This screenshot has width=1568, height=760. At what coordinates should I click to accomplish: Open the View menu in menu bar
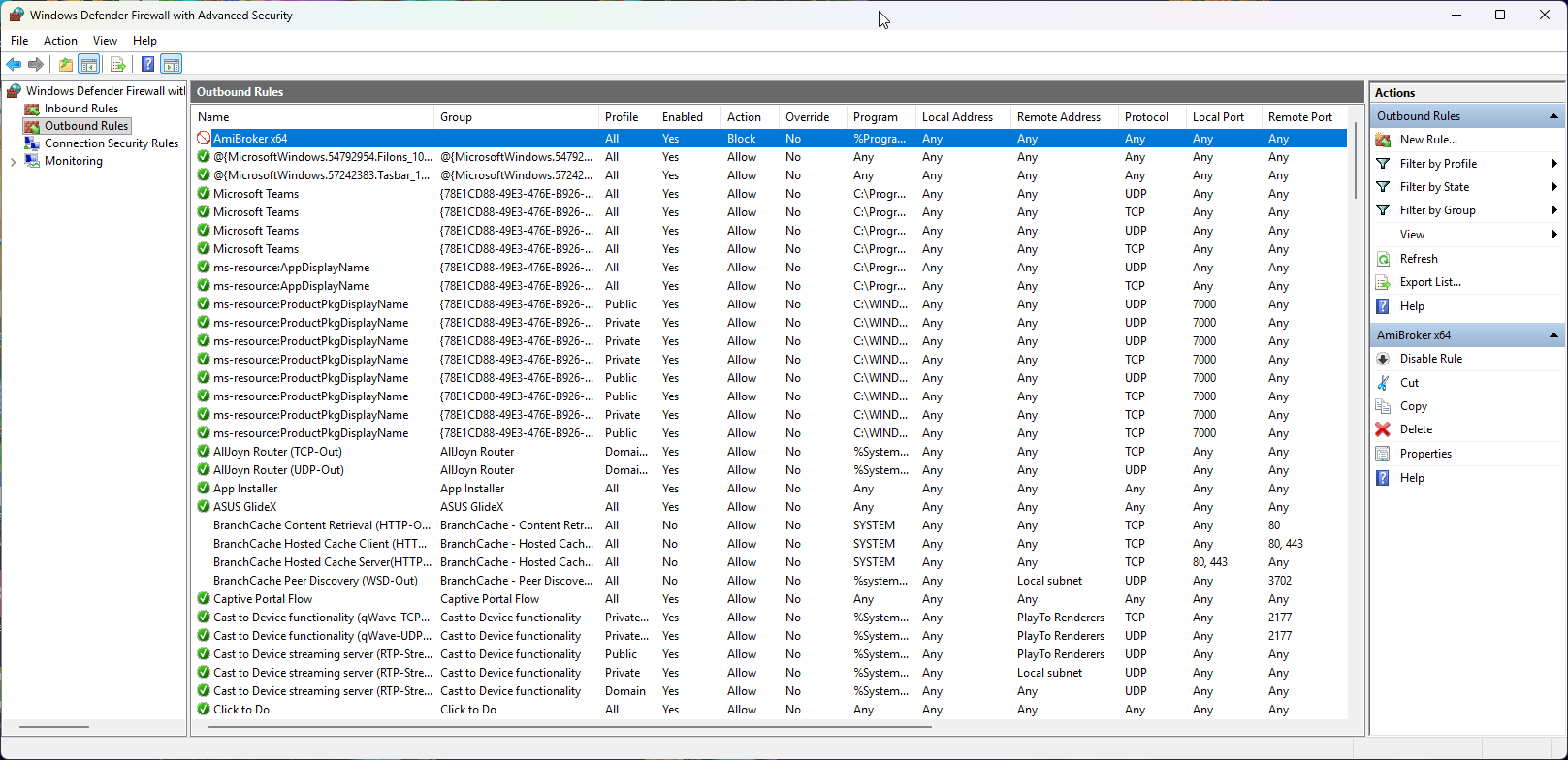tap(105, 41)
